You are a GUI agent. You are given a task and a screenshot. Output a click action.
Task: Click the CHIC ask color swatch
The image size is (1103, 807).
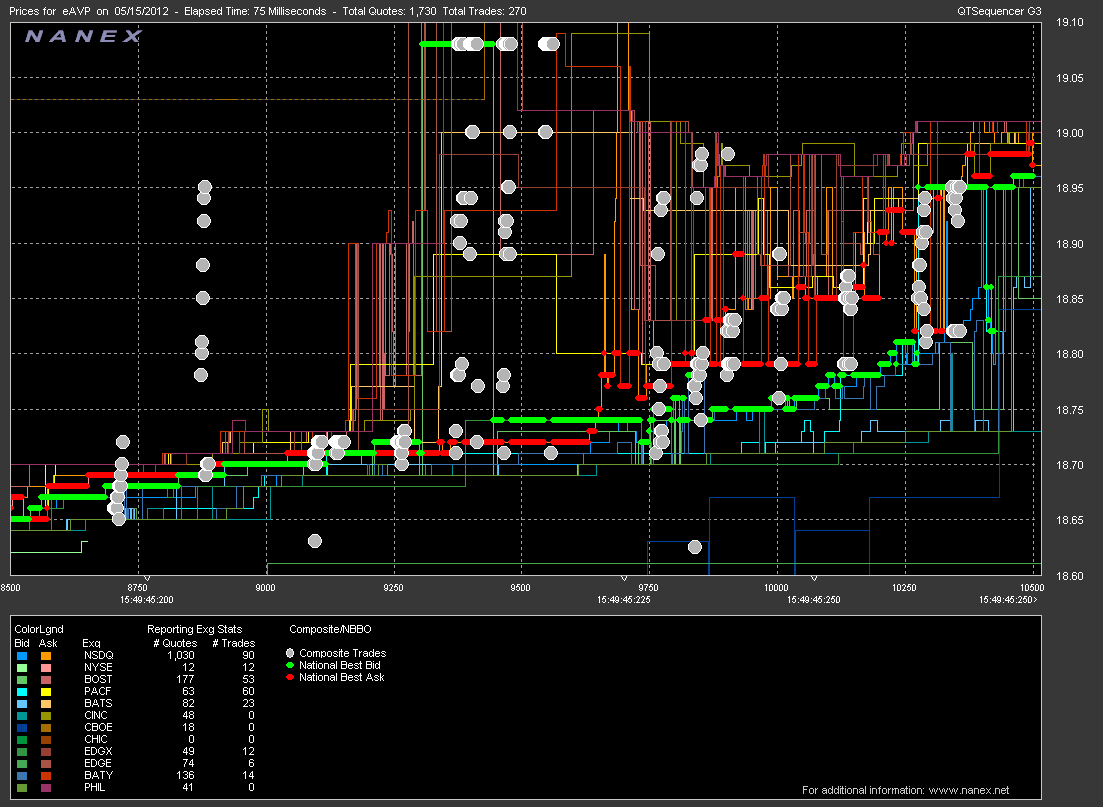click(46, 739)
